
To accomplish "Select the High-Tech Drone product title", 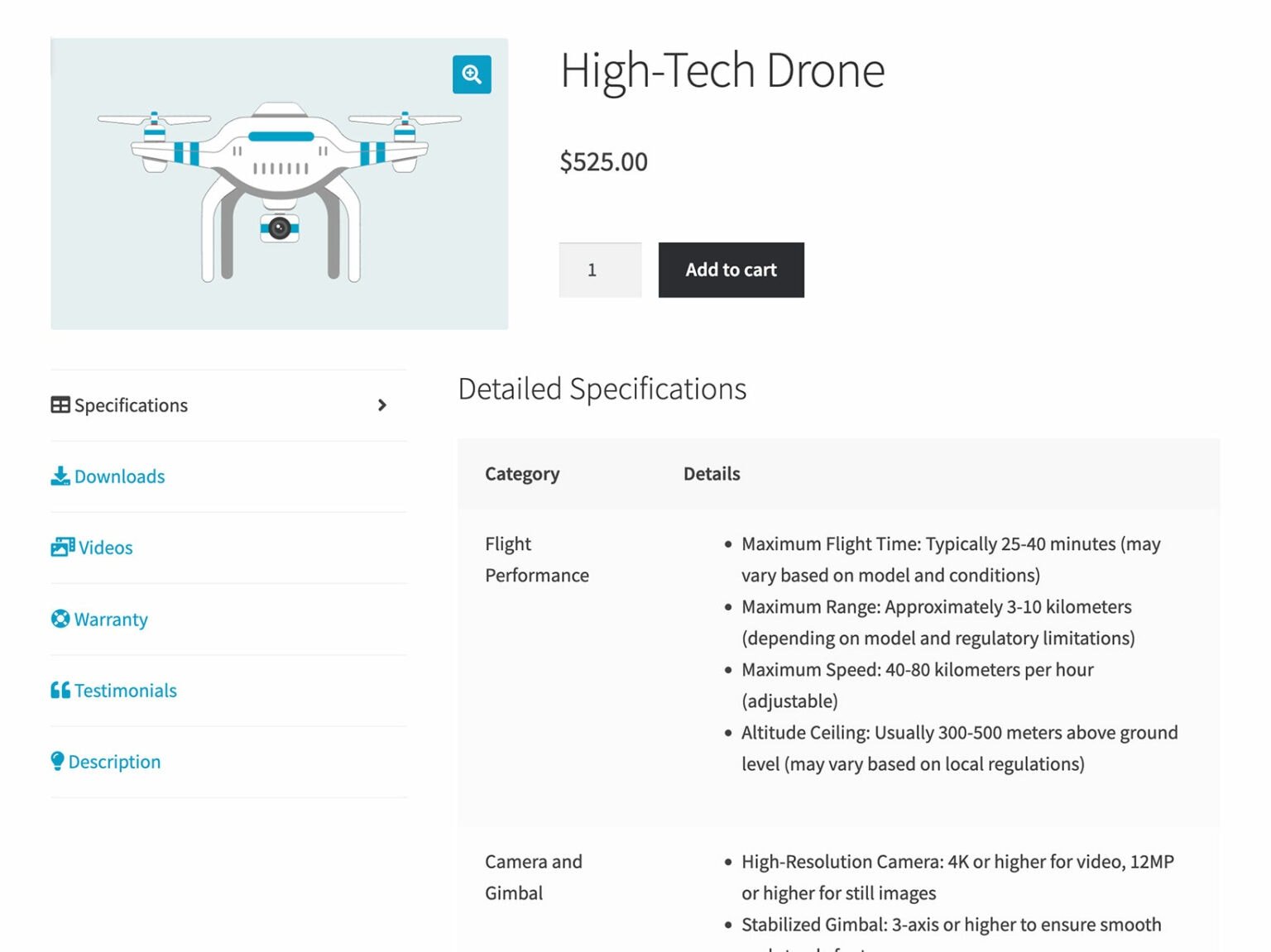I will pos(722,70).
